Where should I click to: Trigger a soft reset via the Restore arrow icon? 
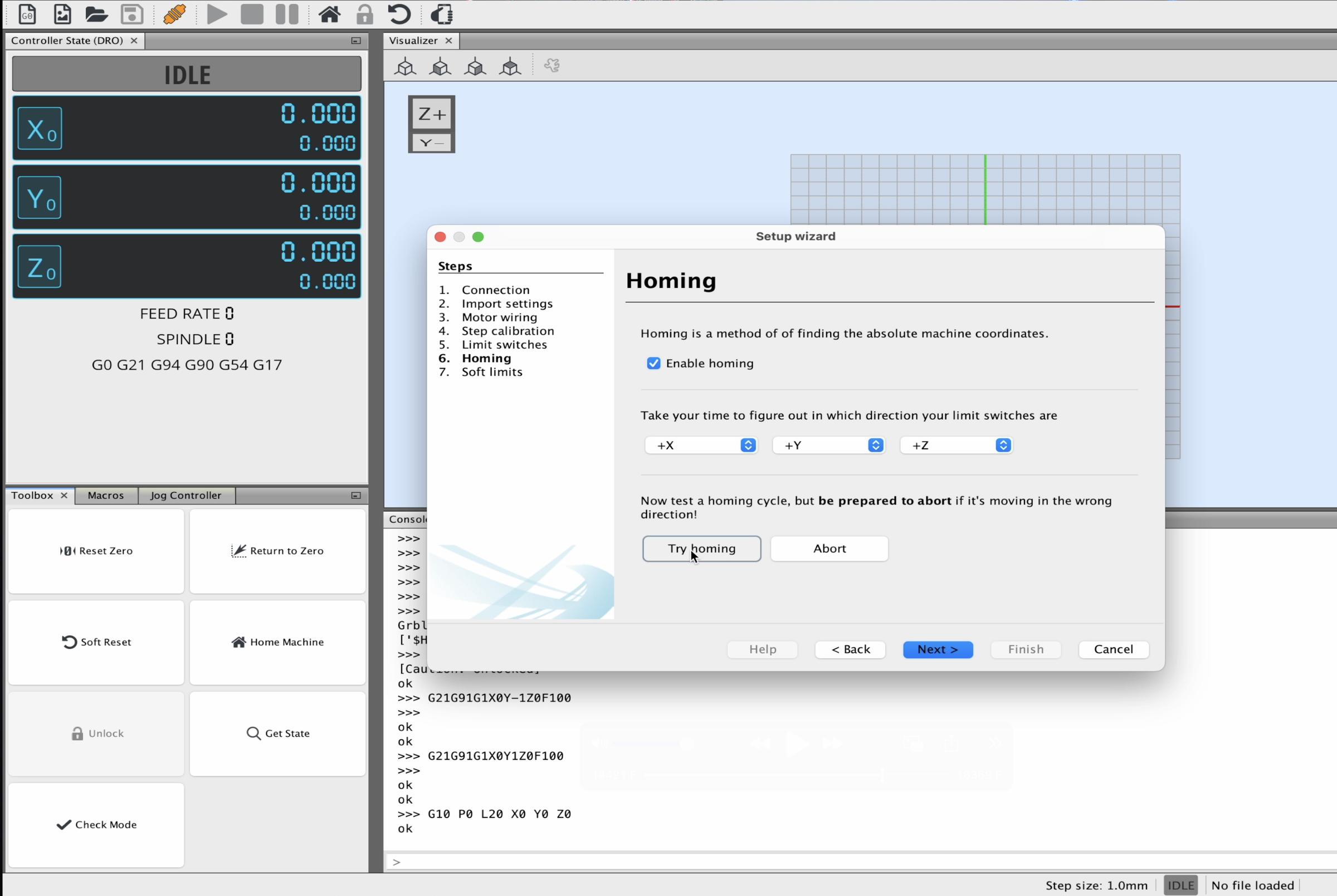coord(399,14)
